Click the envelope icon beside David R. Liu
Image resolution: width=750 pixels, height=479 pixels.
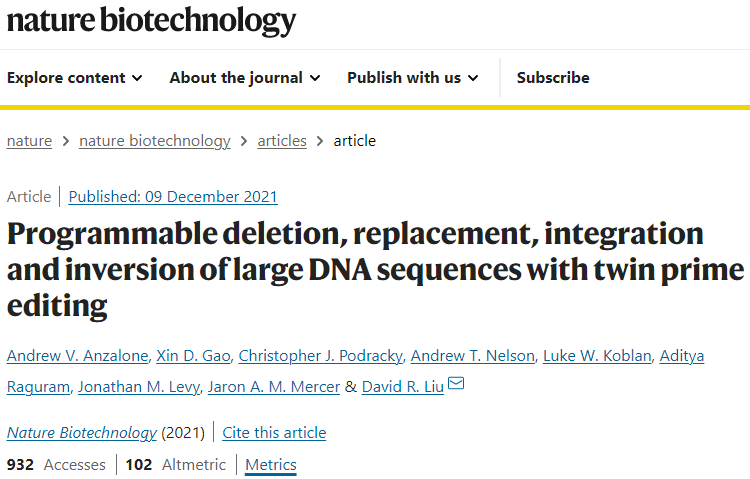[x=456, y=383]
